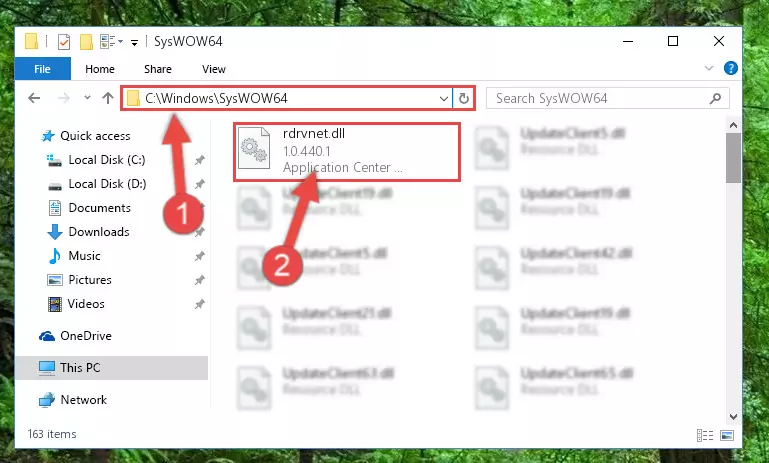The width and height of the screenshot is (769, 463).
Task: Select OneDrive in navigation pane
Action: click(85, 336)
